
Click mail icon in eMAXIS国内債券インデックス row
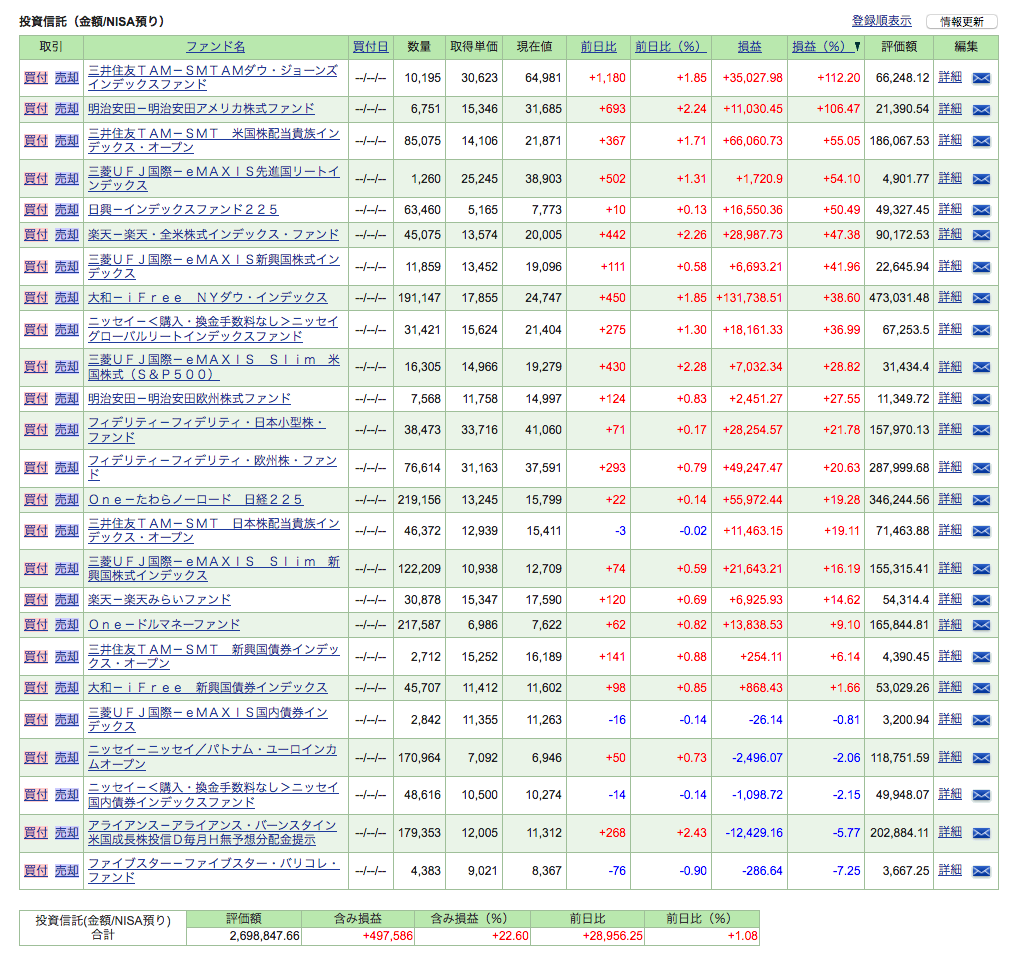[981, 720]
